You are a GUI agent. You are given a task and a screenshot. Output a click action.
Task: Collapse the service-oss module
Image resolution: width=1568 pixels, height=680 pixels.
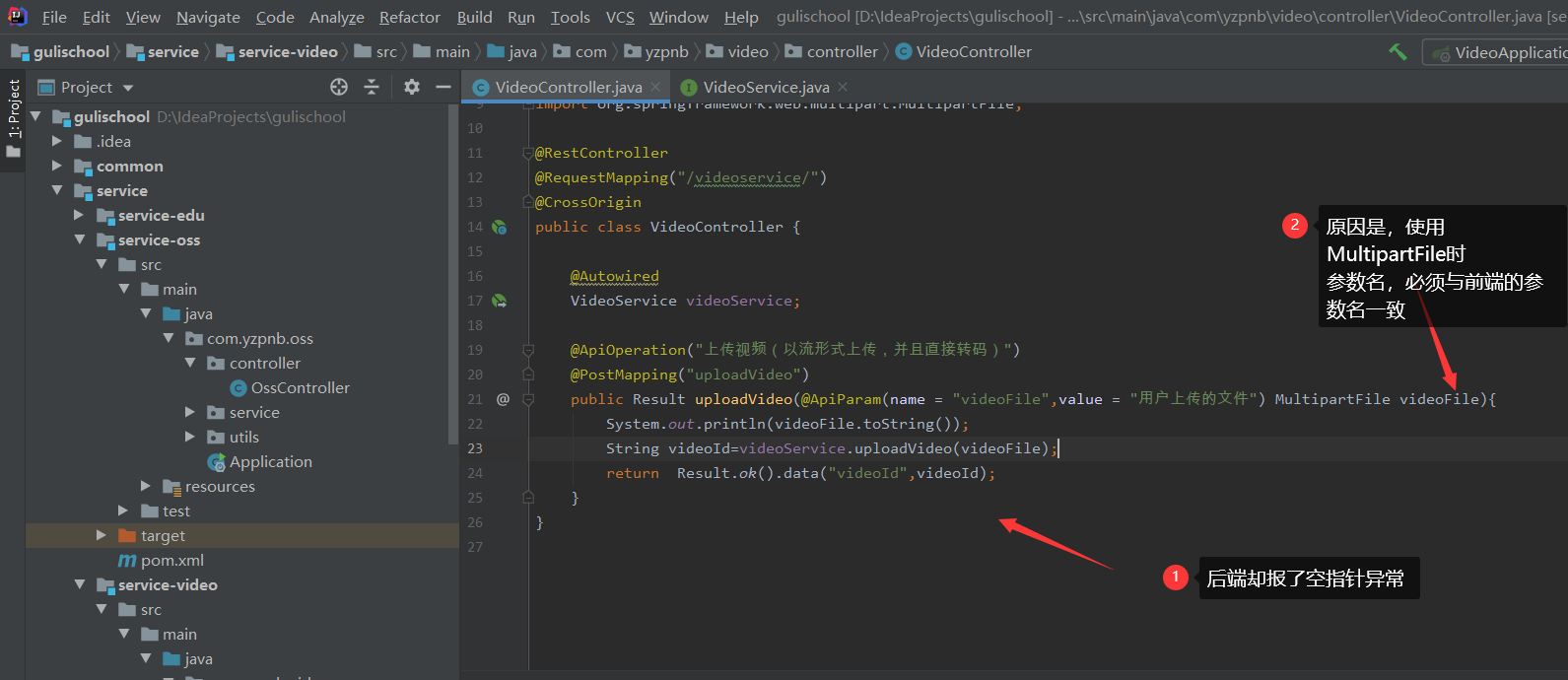point(79,239)
